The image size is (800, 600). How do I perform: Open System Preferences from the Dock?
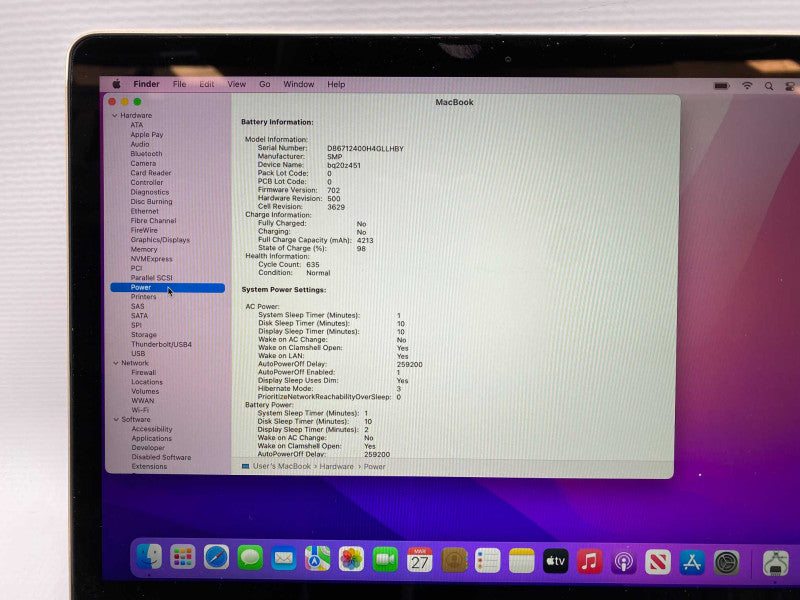tap(727, 564)
